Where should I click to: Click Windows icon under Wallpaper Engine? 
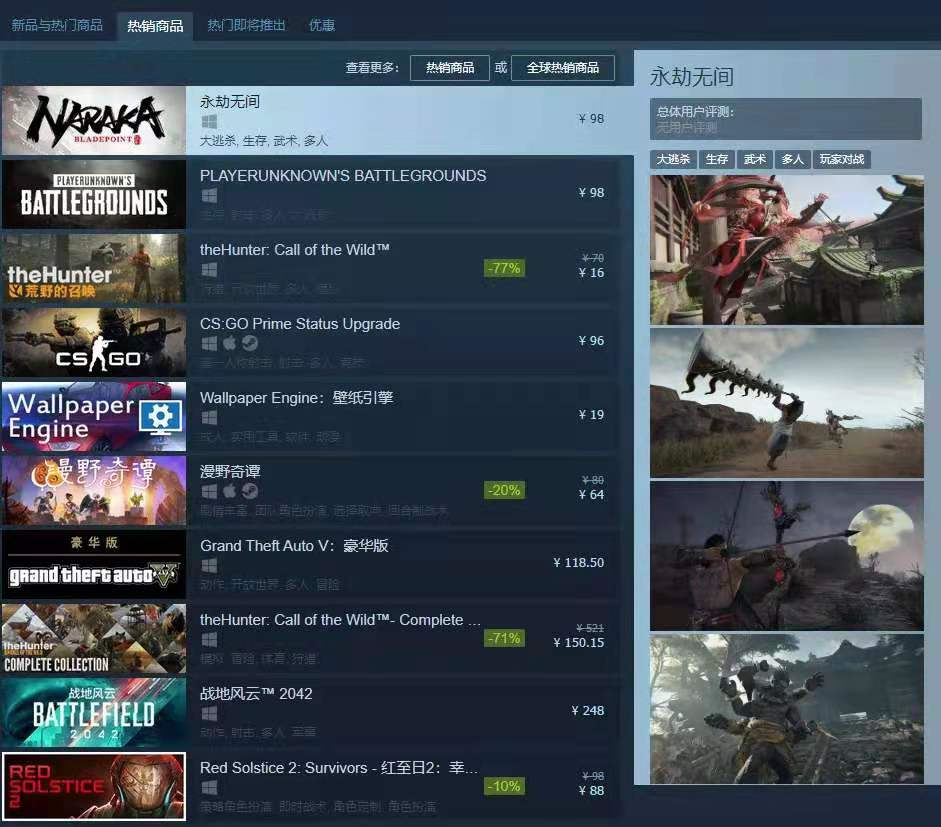coord(209,418)
